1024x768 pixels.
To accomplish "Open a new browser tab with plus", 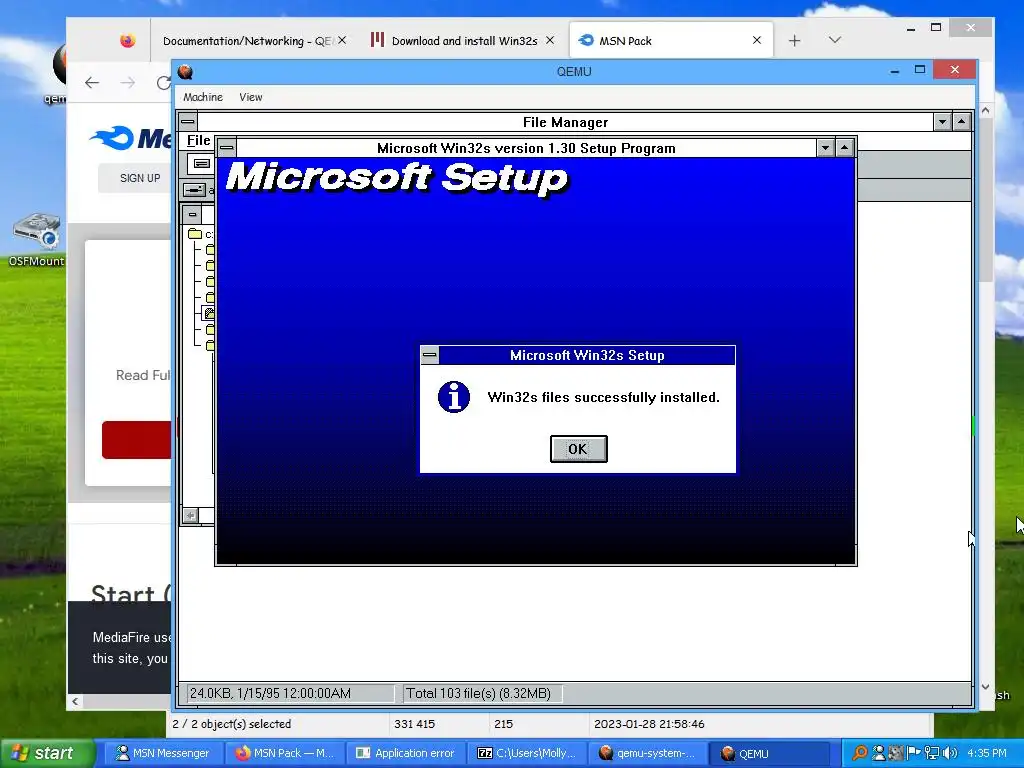I will pos(794,40).
